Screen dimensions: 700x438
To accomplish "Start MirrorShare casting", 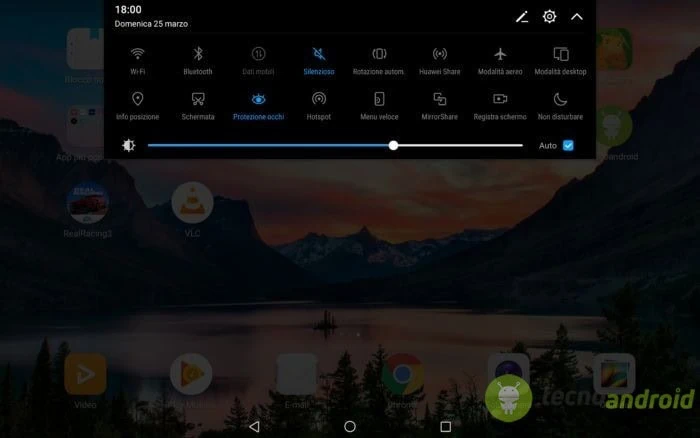I will [439, 106].
